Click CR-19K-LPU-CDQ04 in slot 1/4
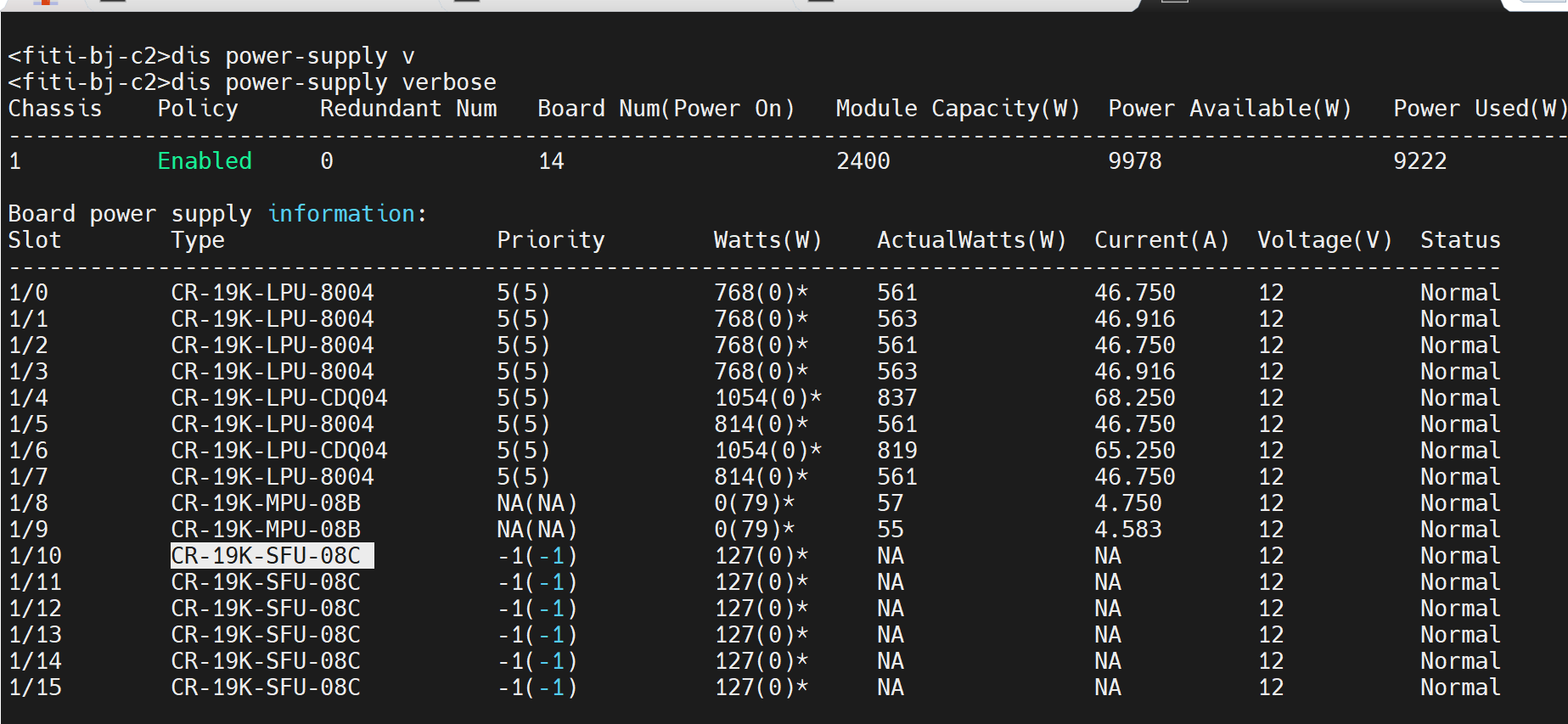This screenshot has width=1568, height=724. (278, 398)
